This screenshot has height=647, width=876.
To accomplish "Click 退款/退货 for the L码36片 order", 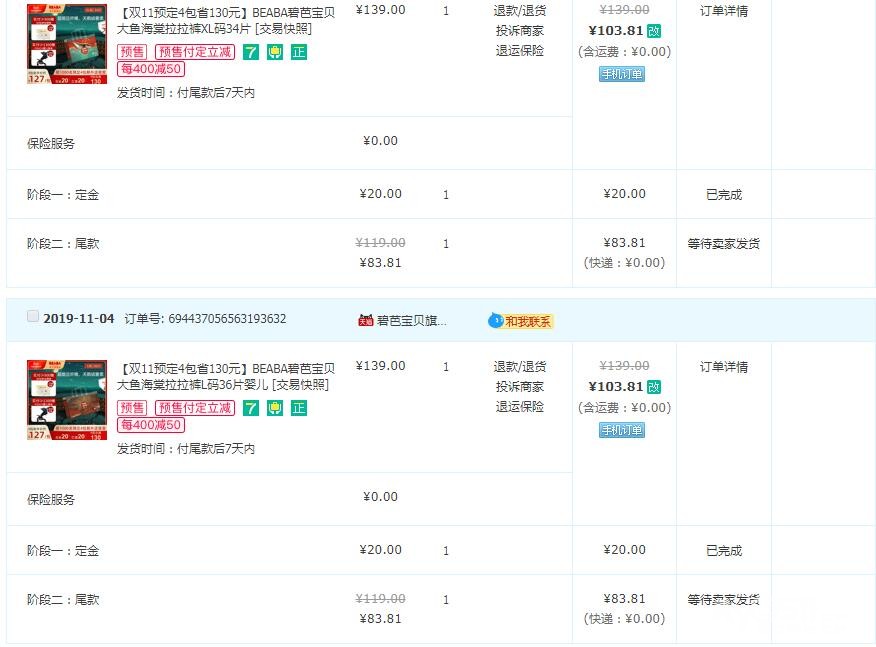I will (519, 367).
